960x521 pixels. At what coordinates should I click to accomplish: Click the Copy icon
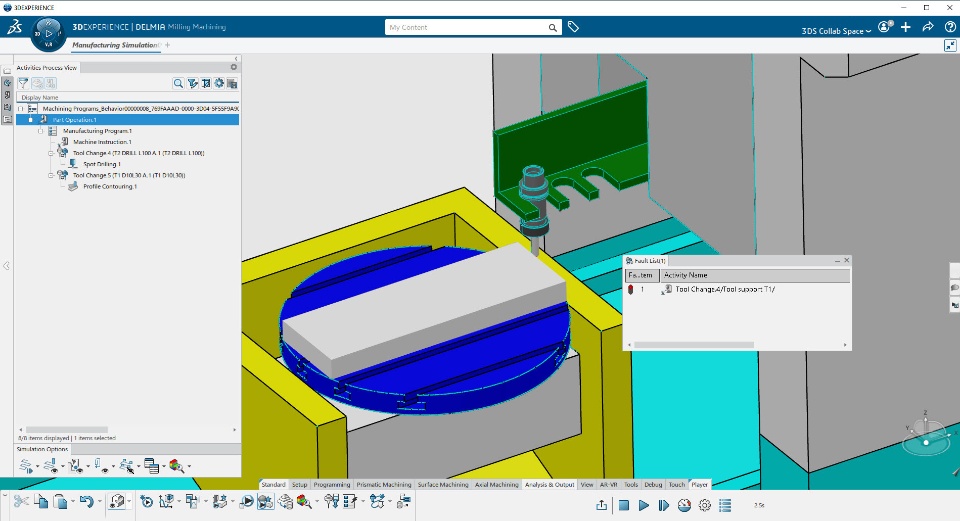(x=41, y=502)
